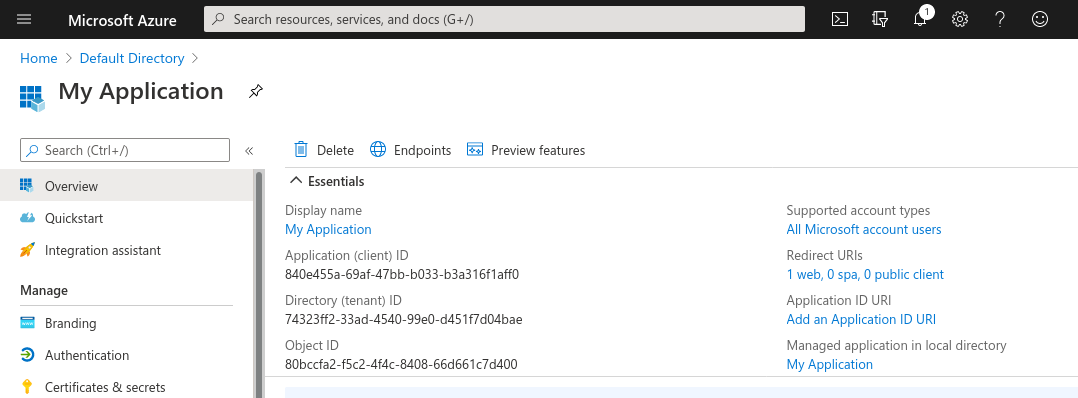Focus the sidebar Search (Ctrl+/) field
The width and height of the screenshot is (1078, 398).
point(125,150)
